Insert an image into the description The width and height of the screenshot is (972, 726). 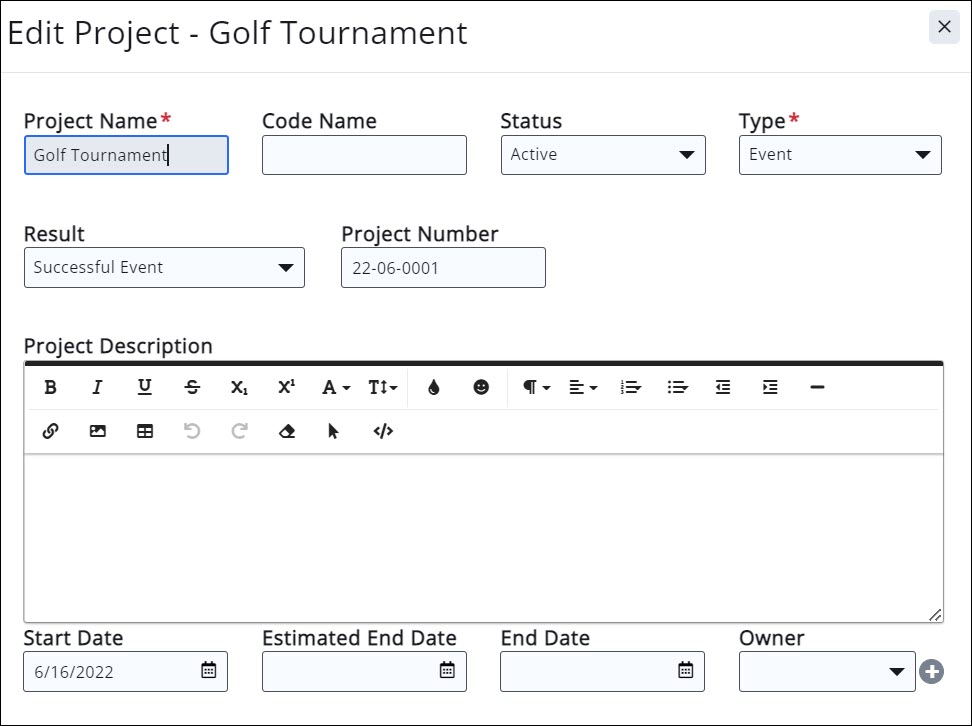[x=97, y=432]
